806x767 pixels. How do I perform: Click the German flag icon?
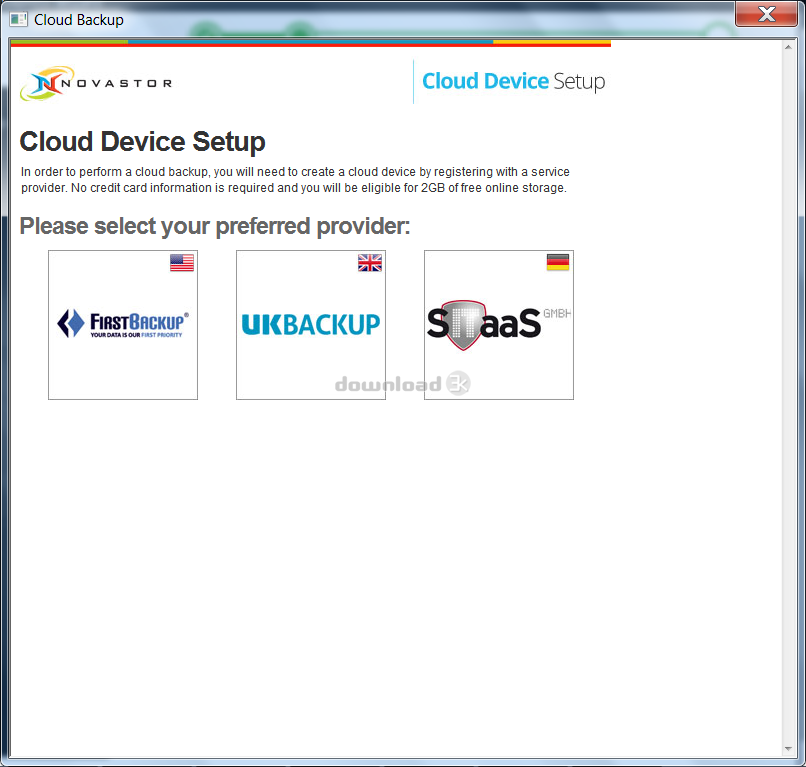[558, 263]
